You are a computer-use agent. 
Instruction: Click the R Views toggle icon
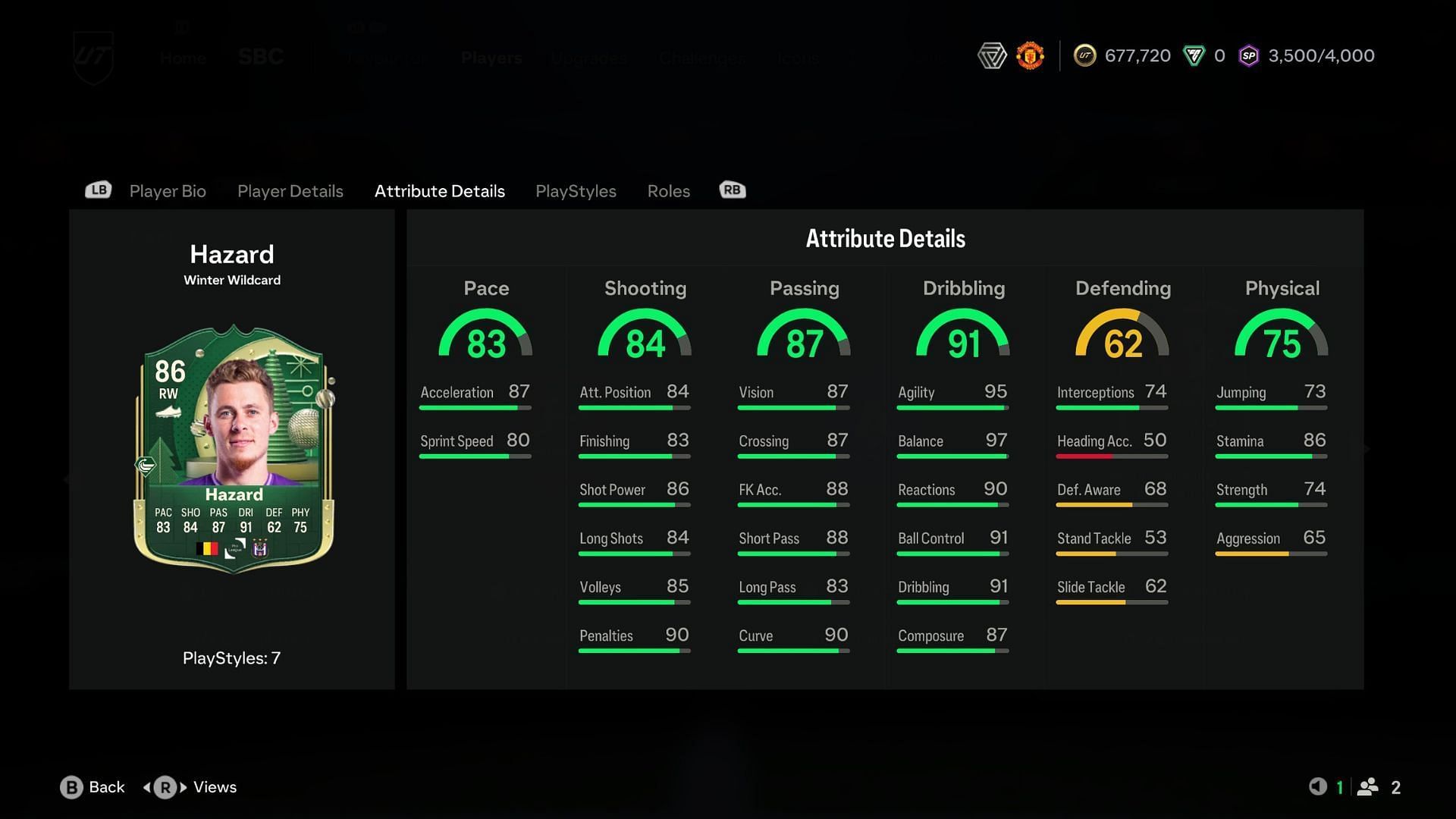coord(163,787)
